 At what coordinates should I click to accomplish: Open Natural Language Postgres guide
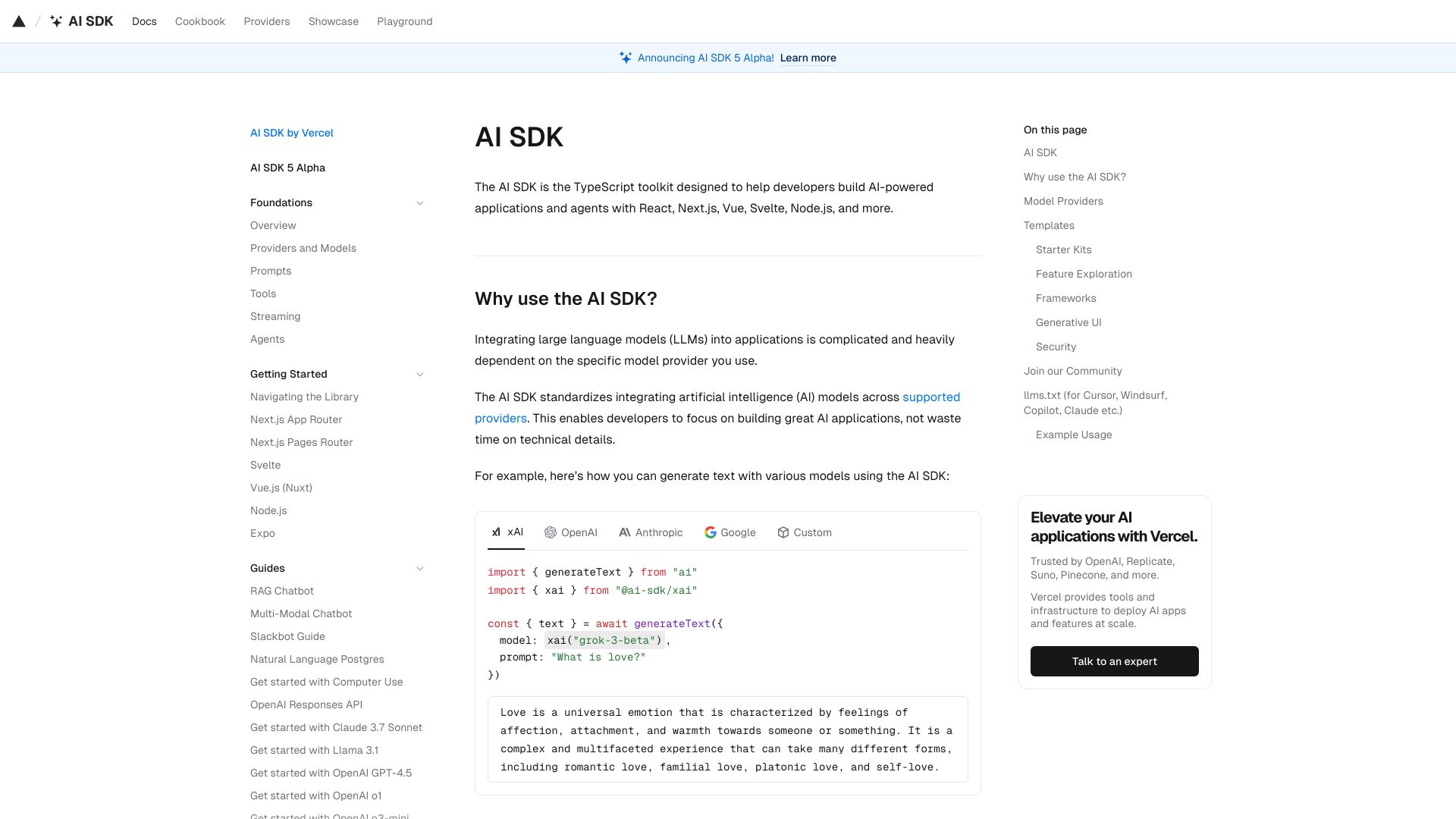(x=317, y=659)
